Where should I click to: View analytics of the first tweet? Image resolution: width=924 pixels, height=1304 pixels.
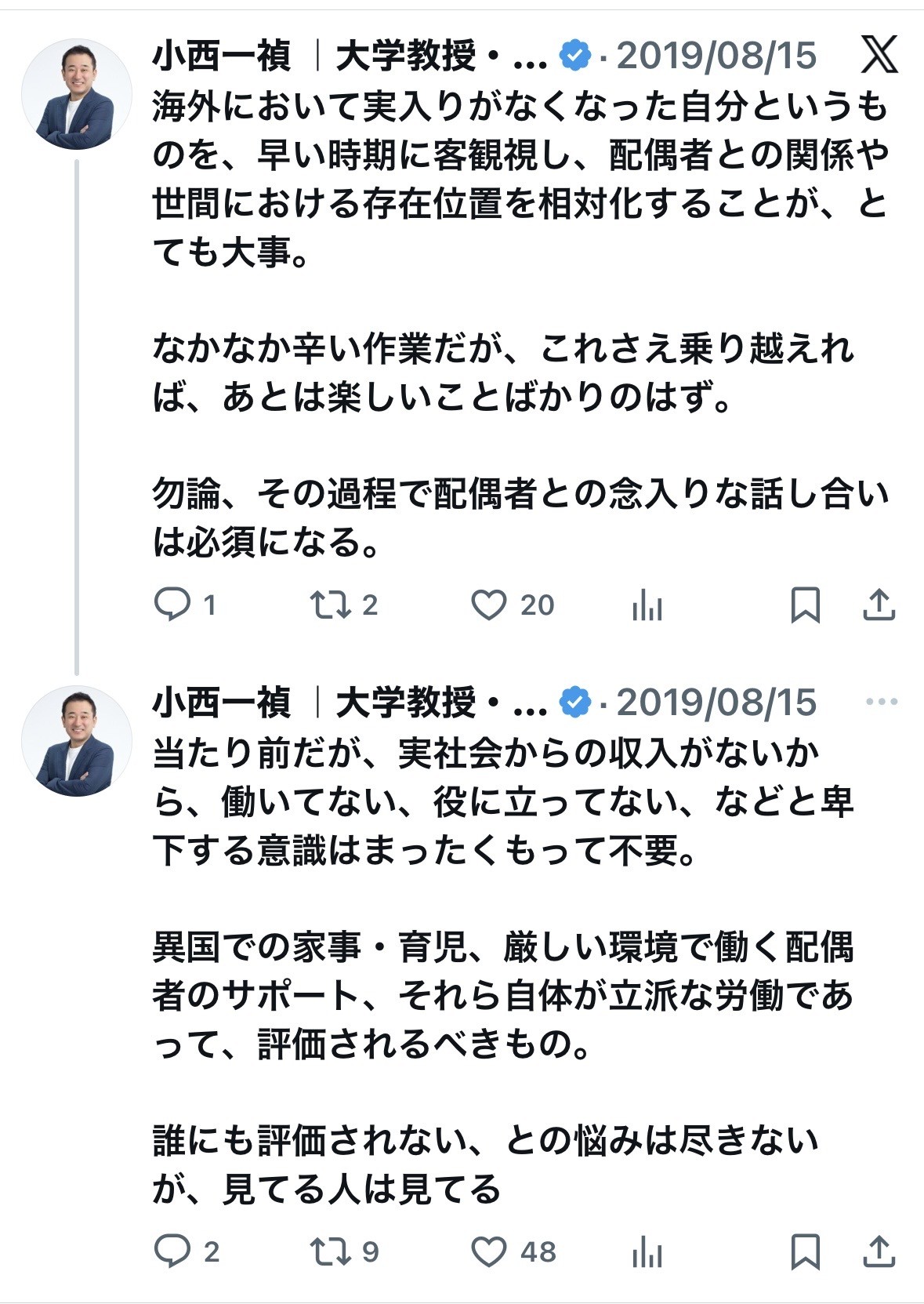[x=647, y=605]
